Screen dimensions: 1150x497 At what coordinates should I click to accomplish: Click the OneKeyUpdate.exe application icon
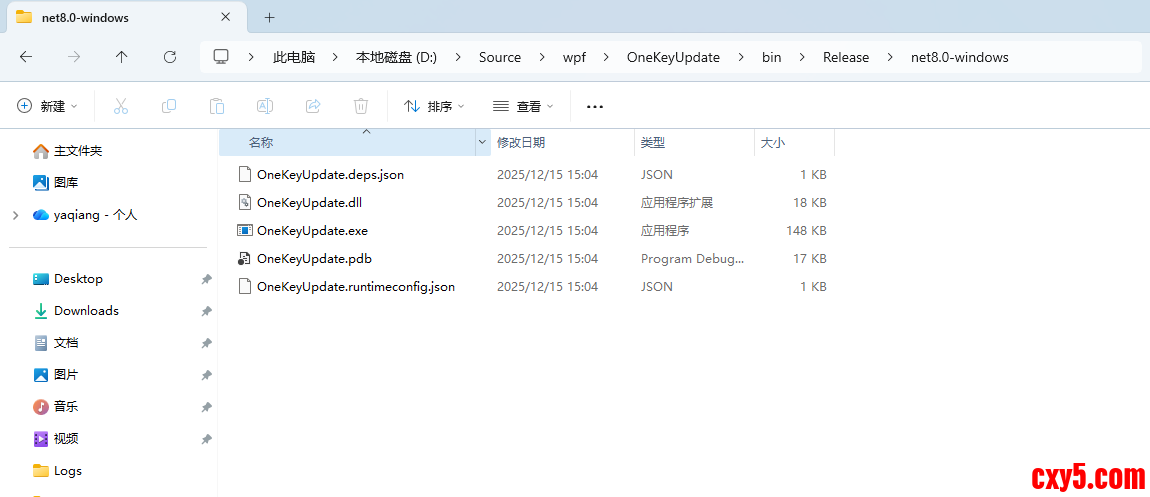(244, 230)
